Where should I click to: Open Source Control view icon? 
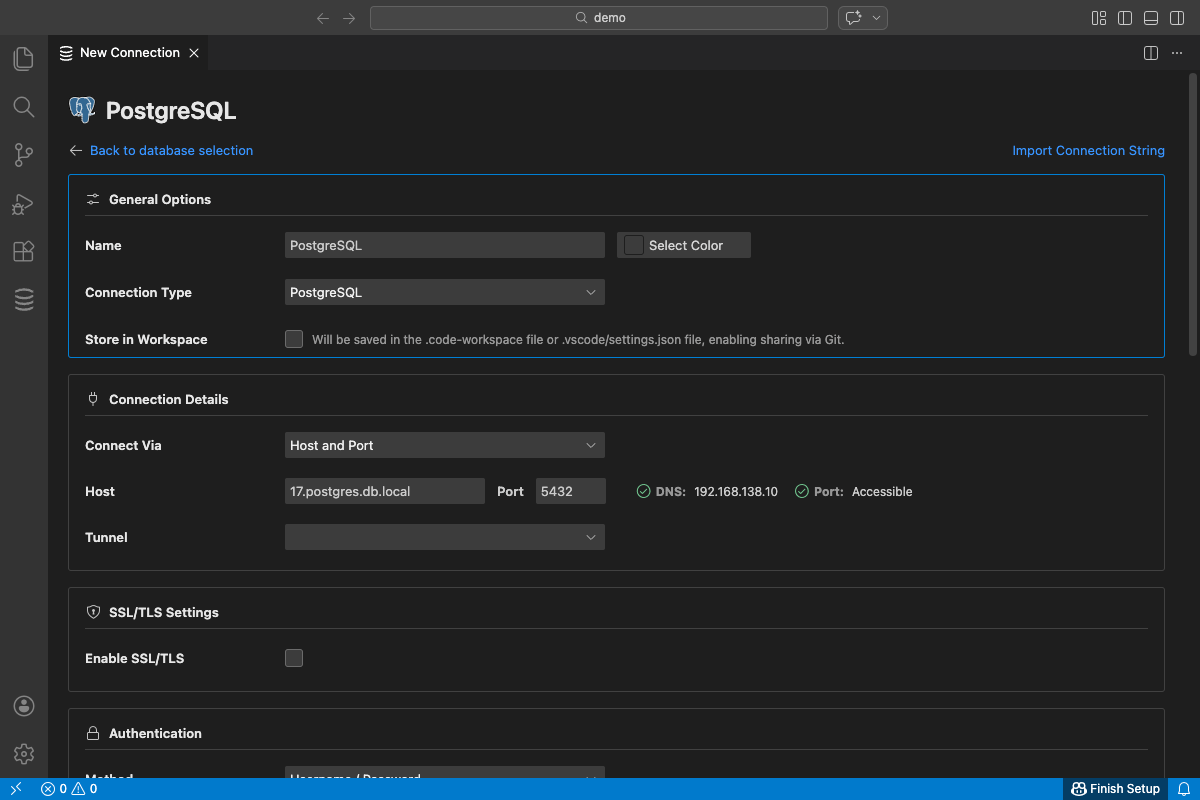[x=23, y=155]
